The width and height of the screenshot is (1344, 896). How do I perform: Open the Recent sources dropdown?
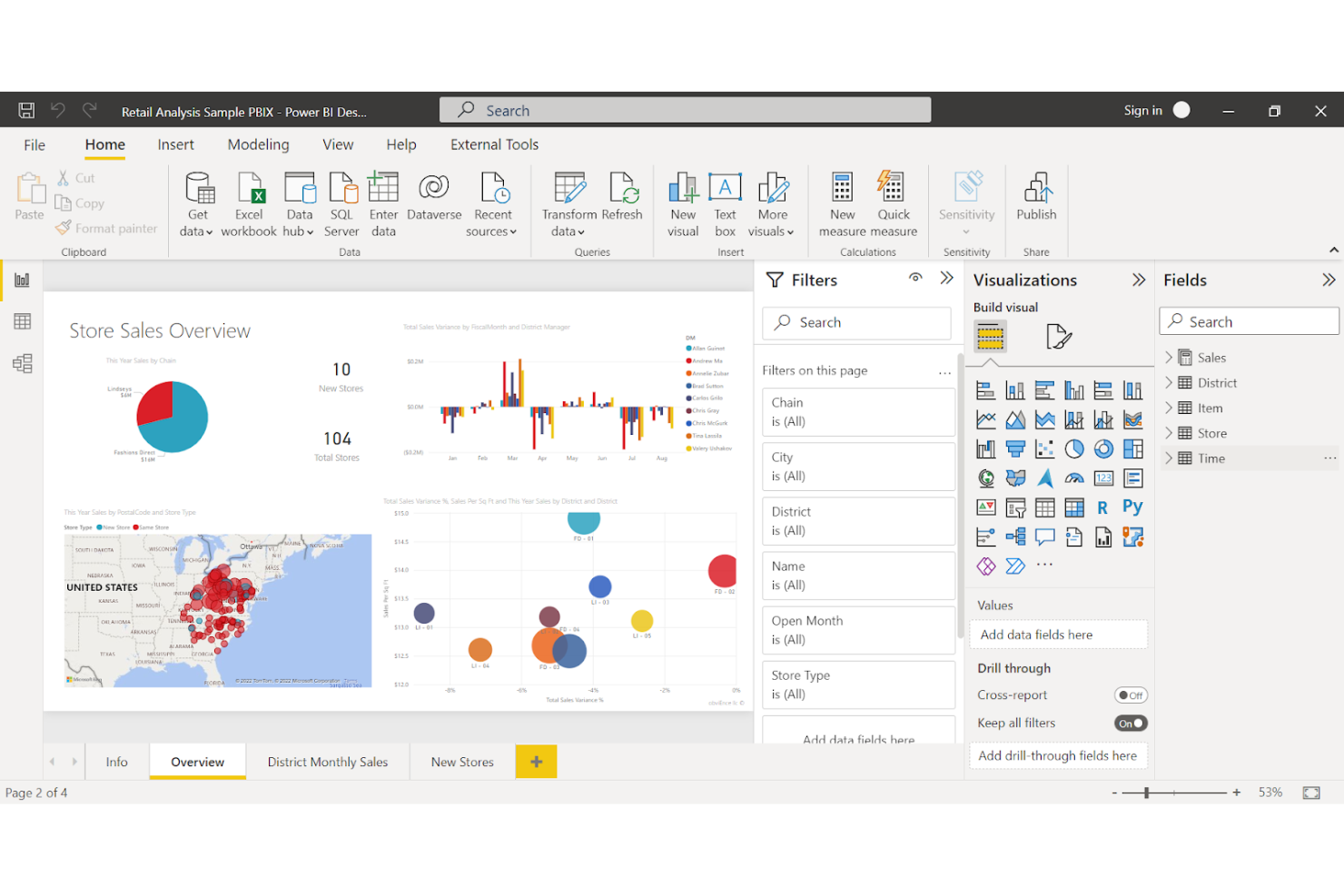point(492,205)
